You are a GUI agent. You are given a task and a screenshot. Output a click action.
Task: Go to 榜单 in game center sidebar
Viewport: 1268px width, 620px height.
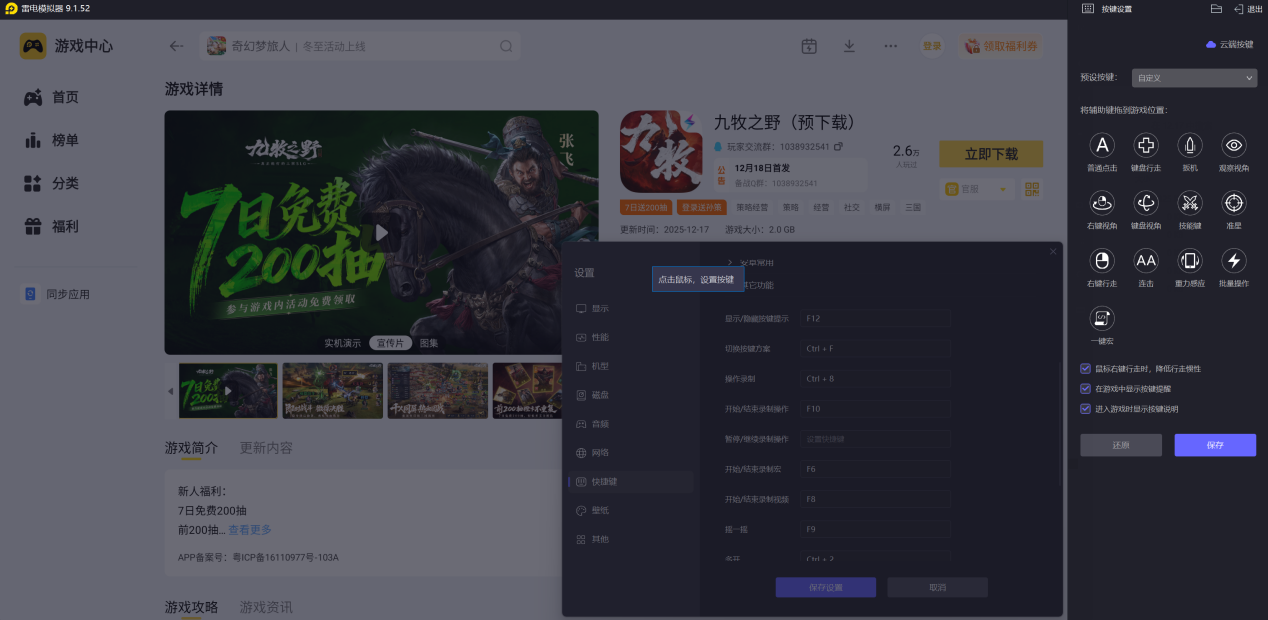click(53, 140)
